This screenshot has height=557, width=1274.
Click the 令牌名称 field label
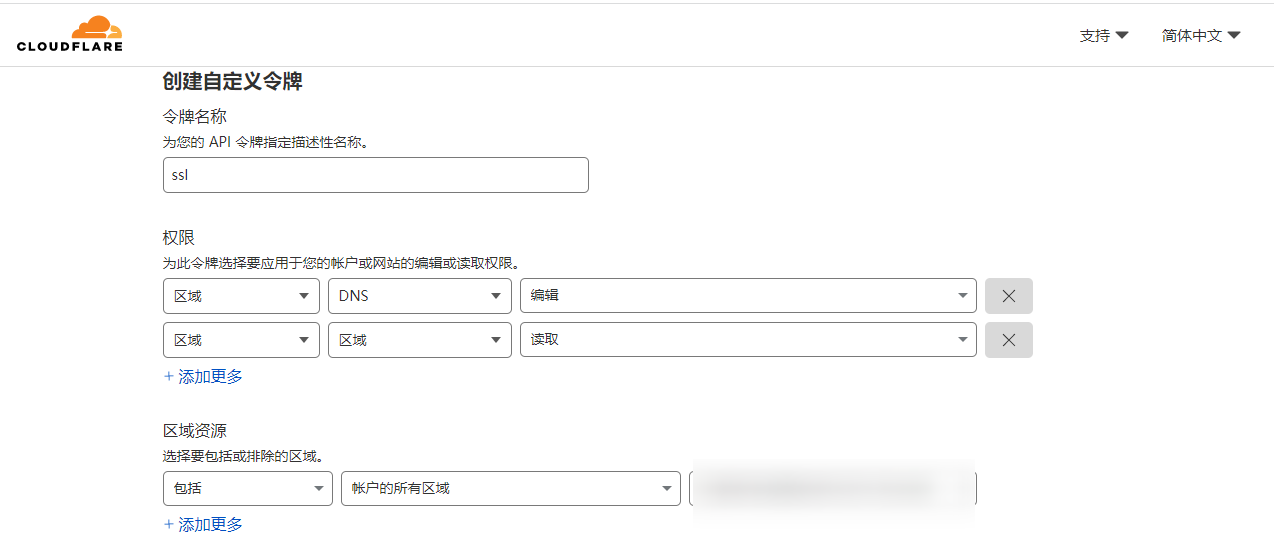[x=195, y=117]
